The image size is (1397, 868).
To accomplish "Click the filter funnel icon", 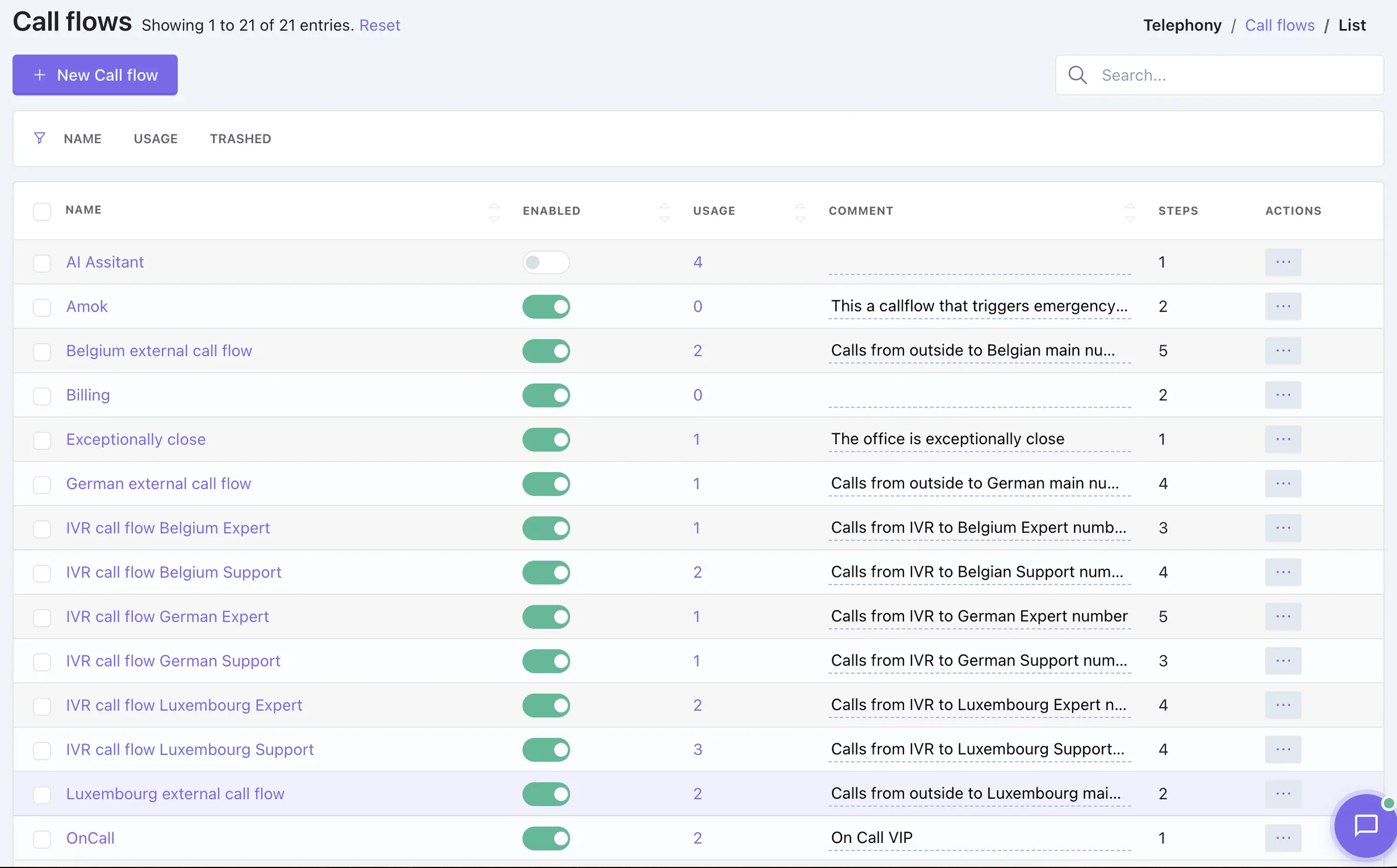I will point(40,138).
